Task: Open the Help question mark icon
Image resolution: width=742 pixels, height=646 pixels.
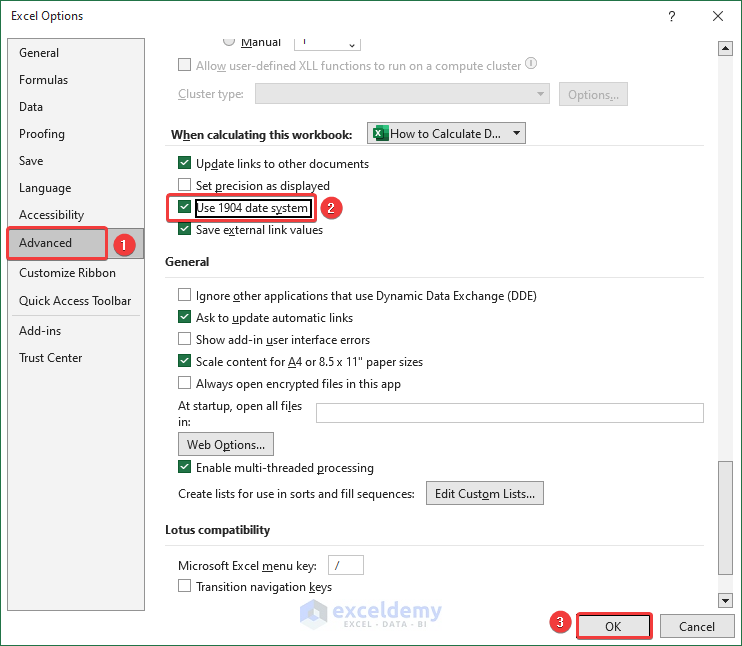Action: tap(671, 17)
